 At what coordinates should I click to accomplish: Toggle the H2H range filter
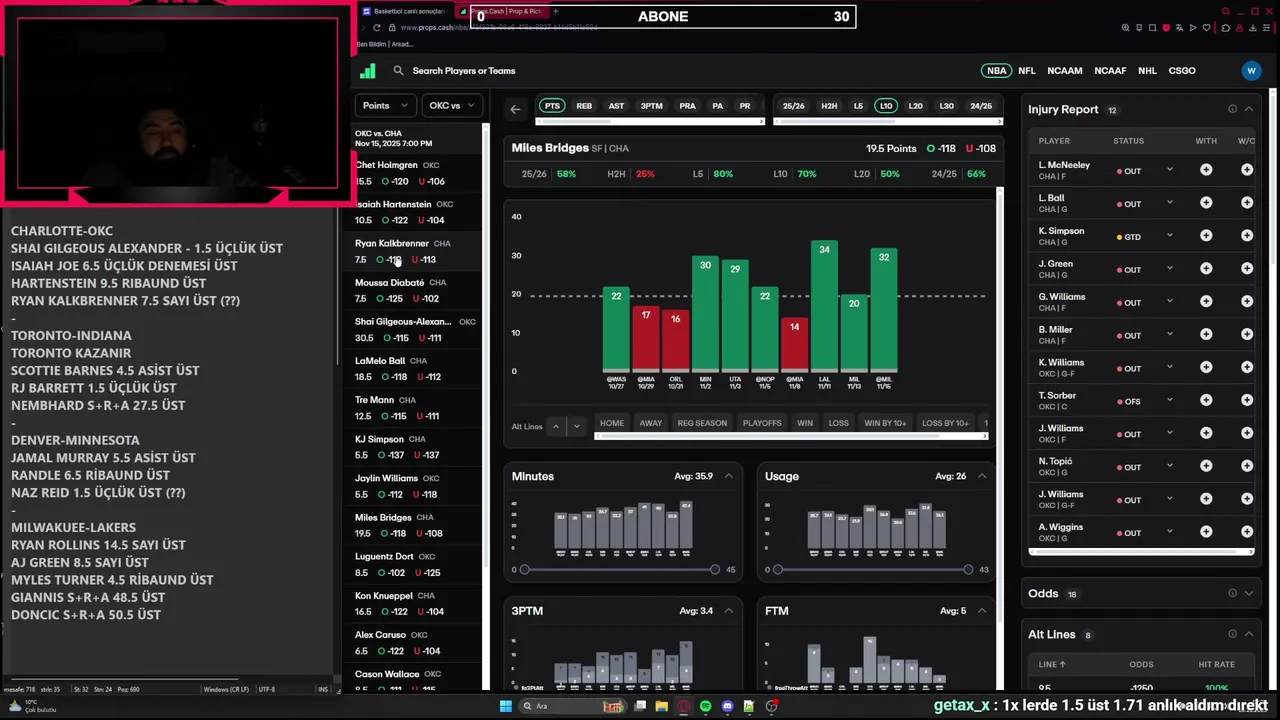click(829, 106)
